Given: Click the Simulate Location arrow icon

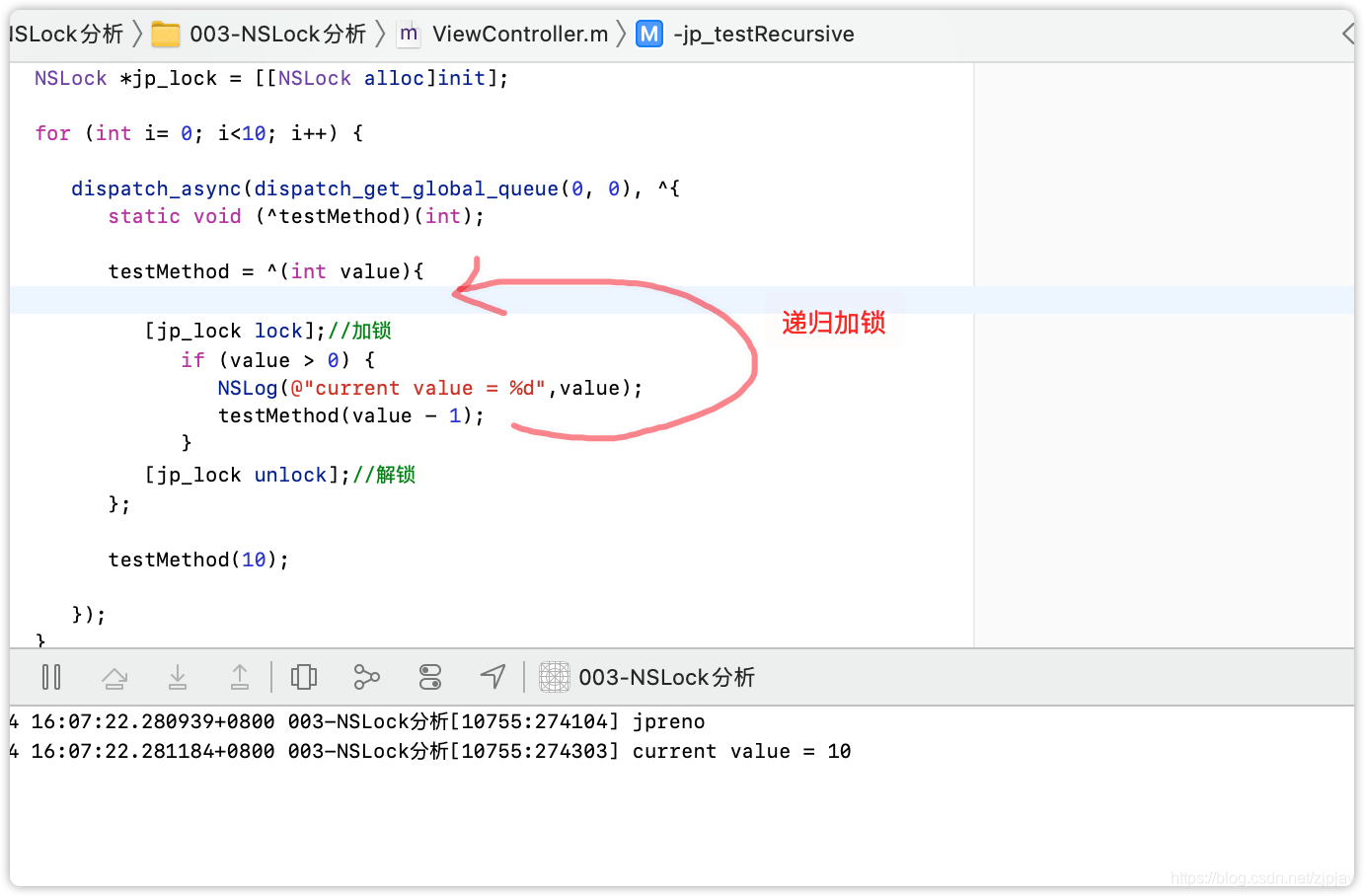Looking at the screenshot, I should click(493, 677).
